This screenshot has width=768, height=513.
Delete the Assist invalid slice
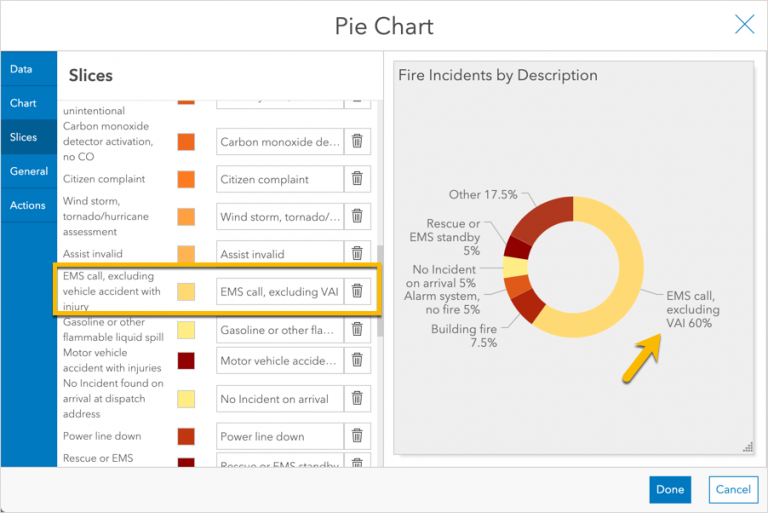(x=357, y=254)
